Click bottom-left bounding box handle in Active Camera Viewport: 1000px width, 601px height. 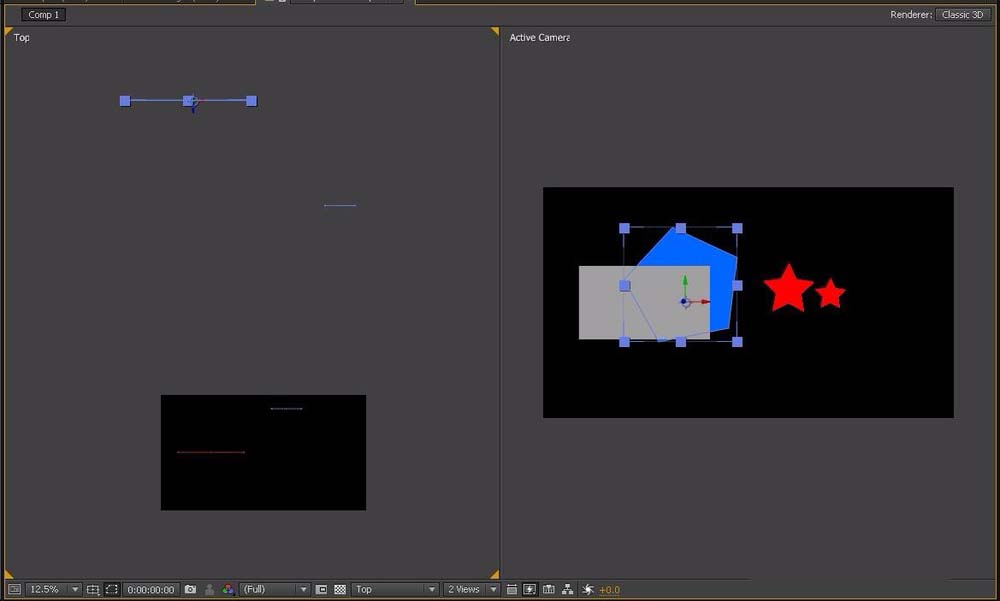pos(624,342)
